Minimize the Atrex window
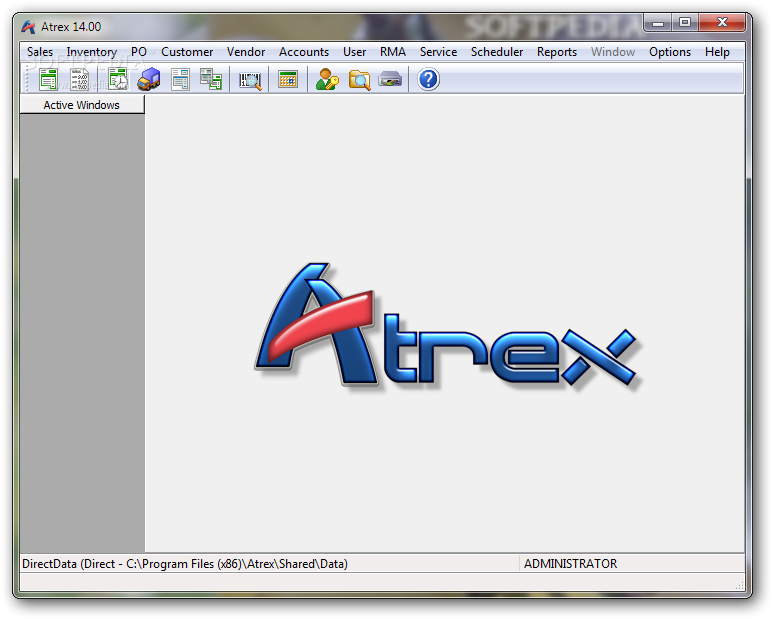Image resolution: width=773 pixels, height=619 pixels. coord(658,23)
